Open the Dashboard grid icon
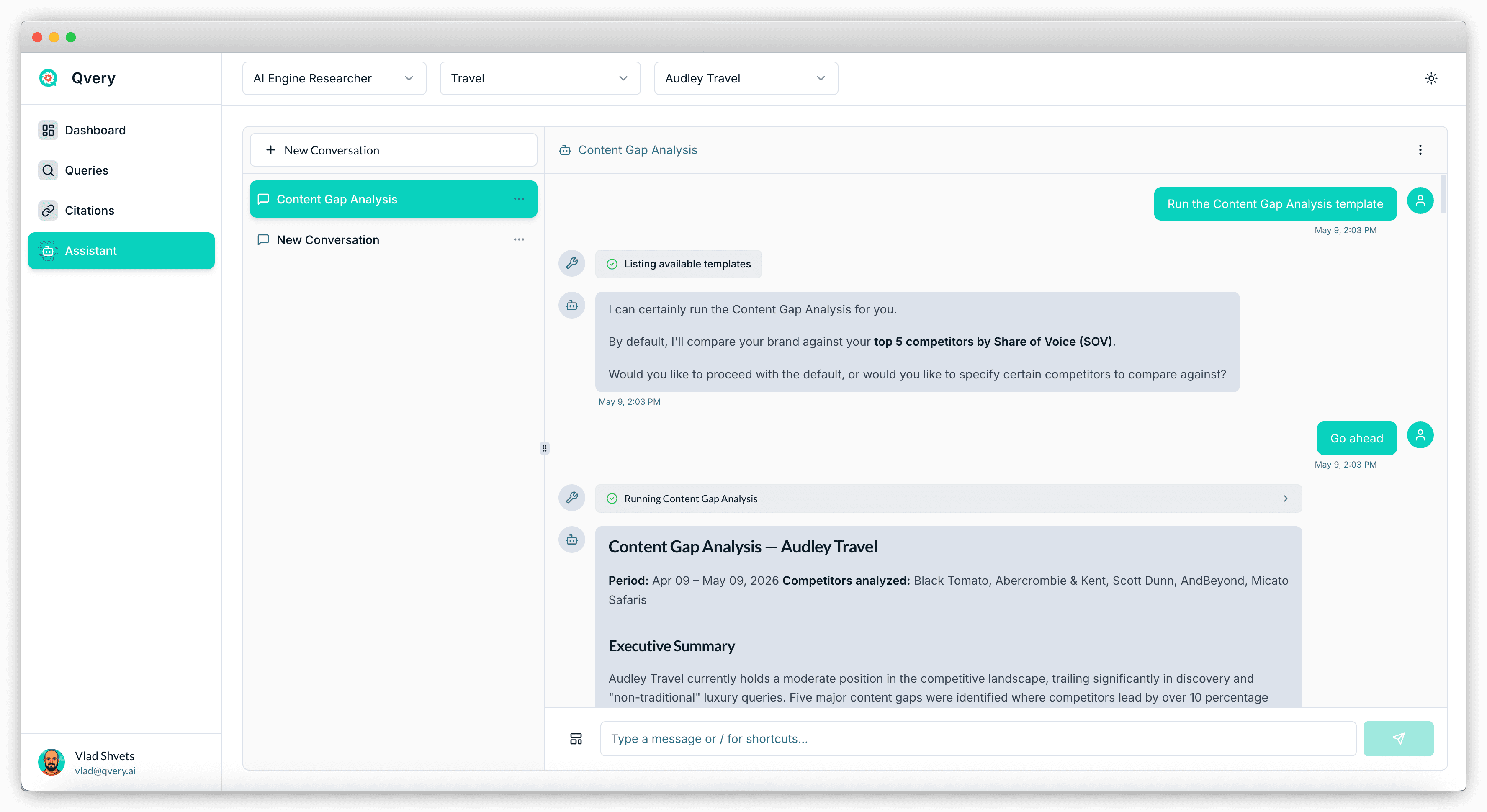Viewport: 1487px width, 812px height. pyautogui.click(x=48, y=130)
